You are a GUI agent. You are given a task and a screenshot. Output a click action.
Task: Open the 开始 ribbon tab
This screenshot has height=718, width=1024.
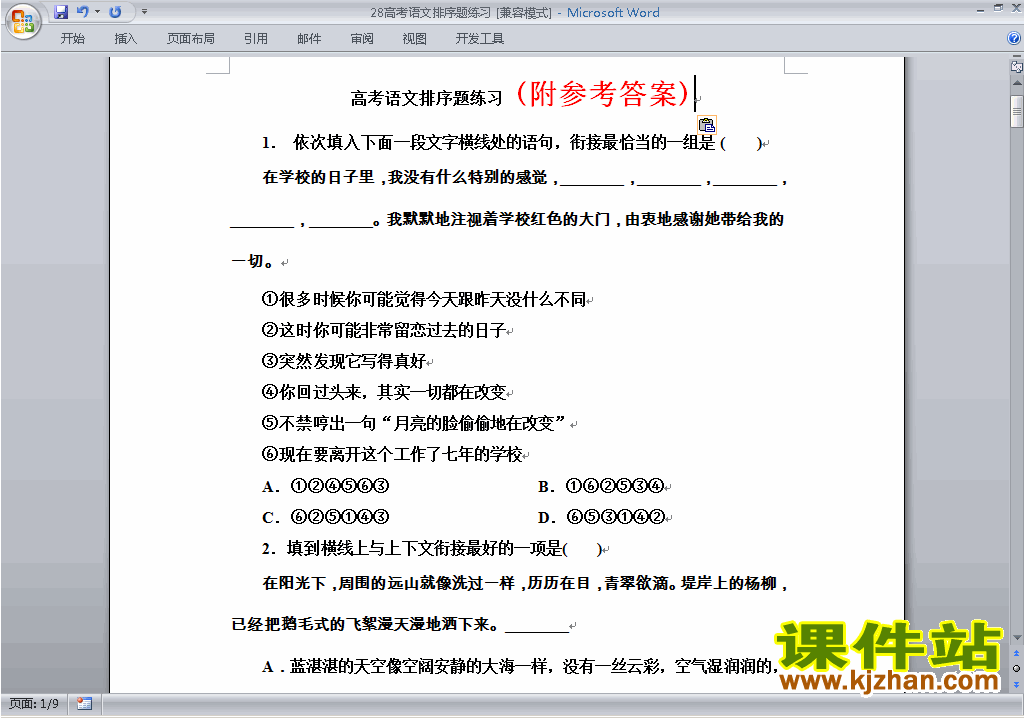click(x=73, y=39)
